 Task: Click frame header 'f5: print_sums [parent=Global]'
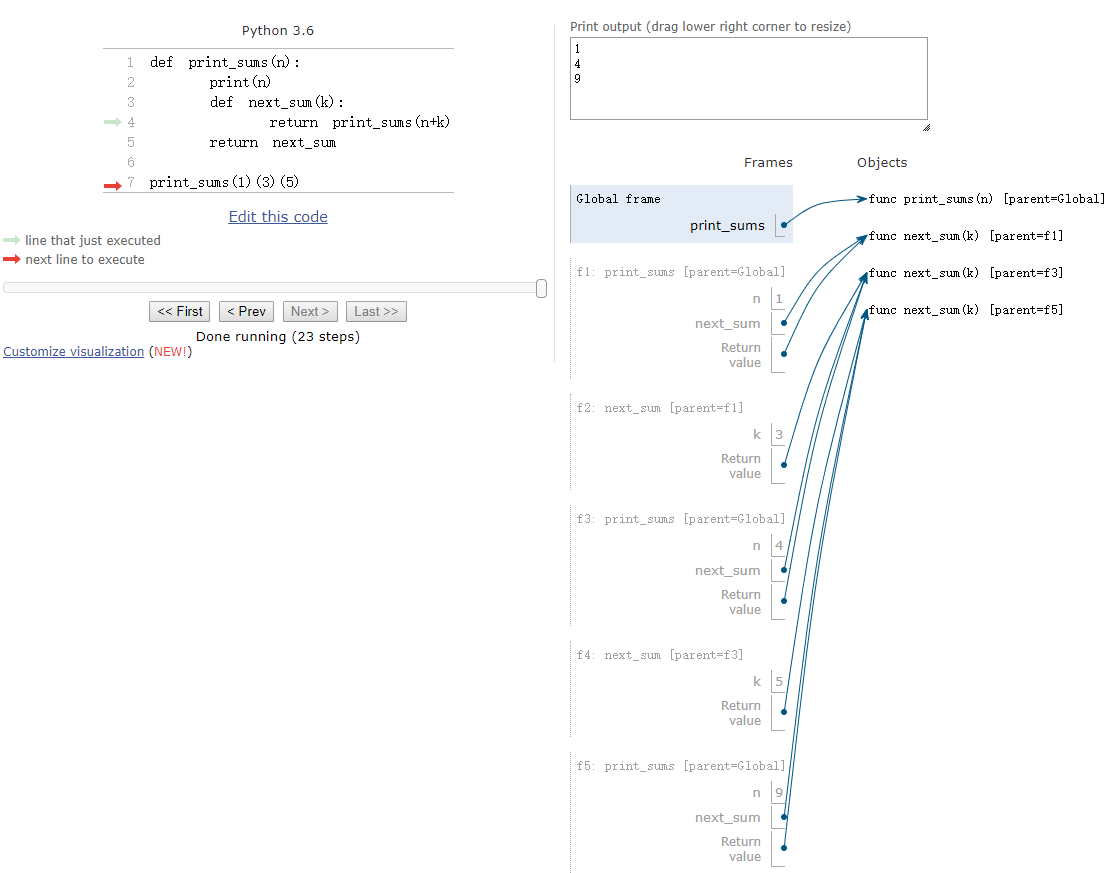coord(681,766)
